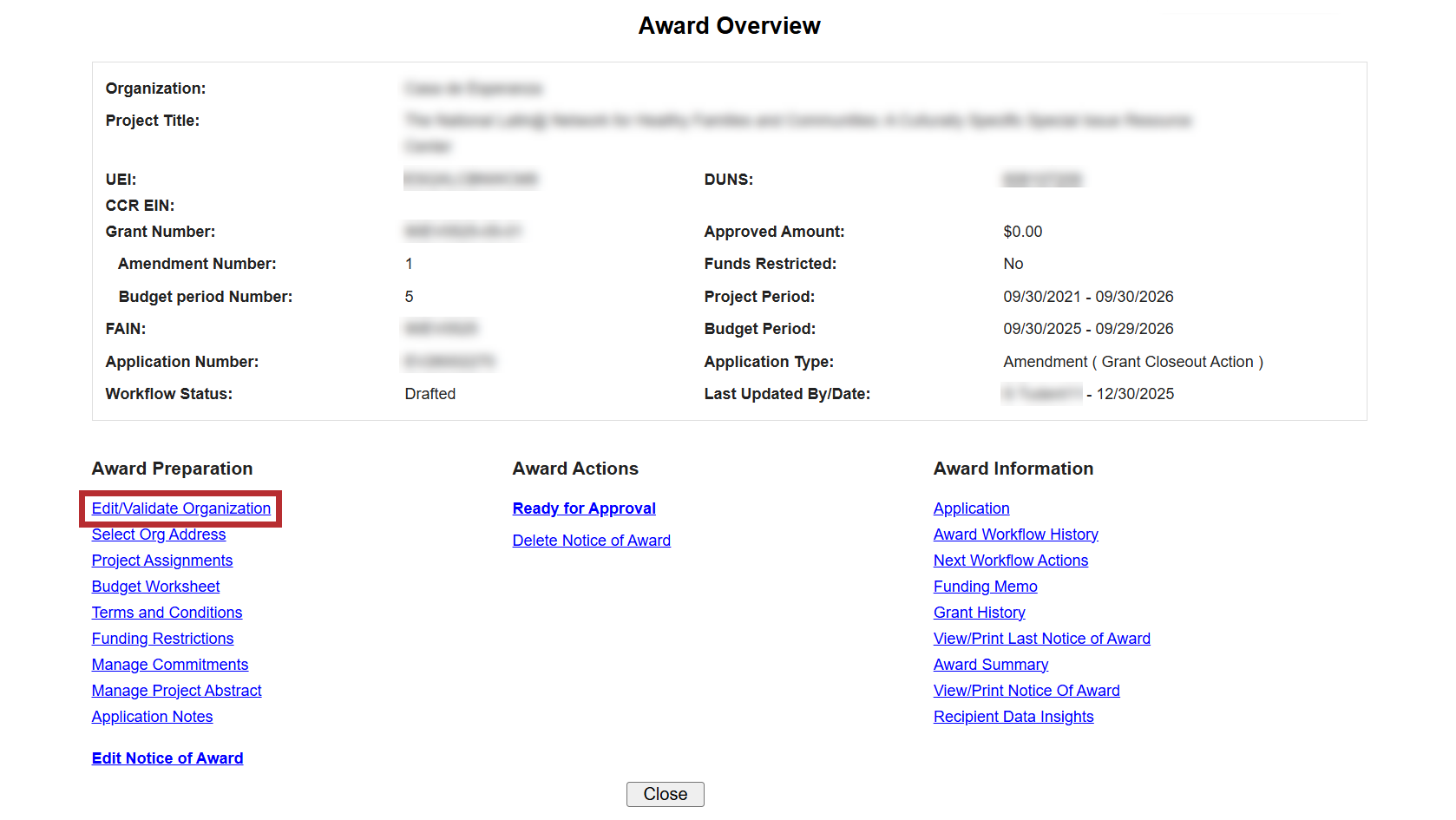Click View/Print Last Notice of Award
The image size is (1456, 820).
point(1041,639)
